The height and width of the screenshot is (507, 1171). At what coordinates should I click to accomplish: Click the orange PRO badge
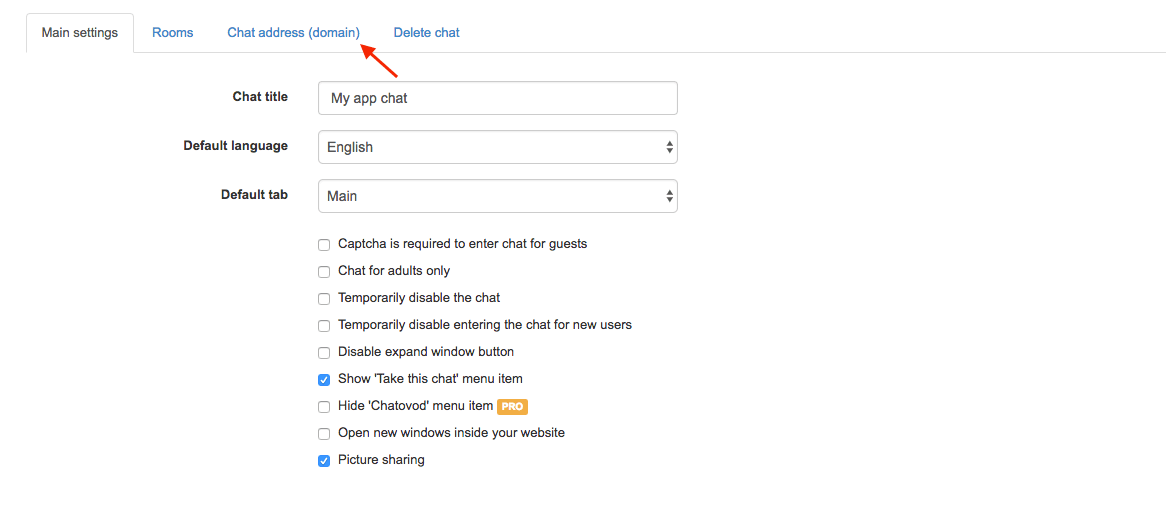click(512, 407)
